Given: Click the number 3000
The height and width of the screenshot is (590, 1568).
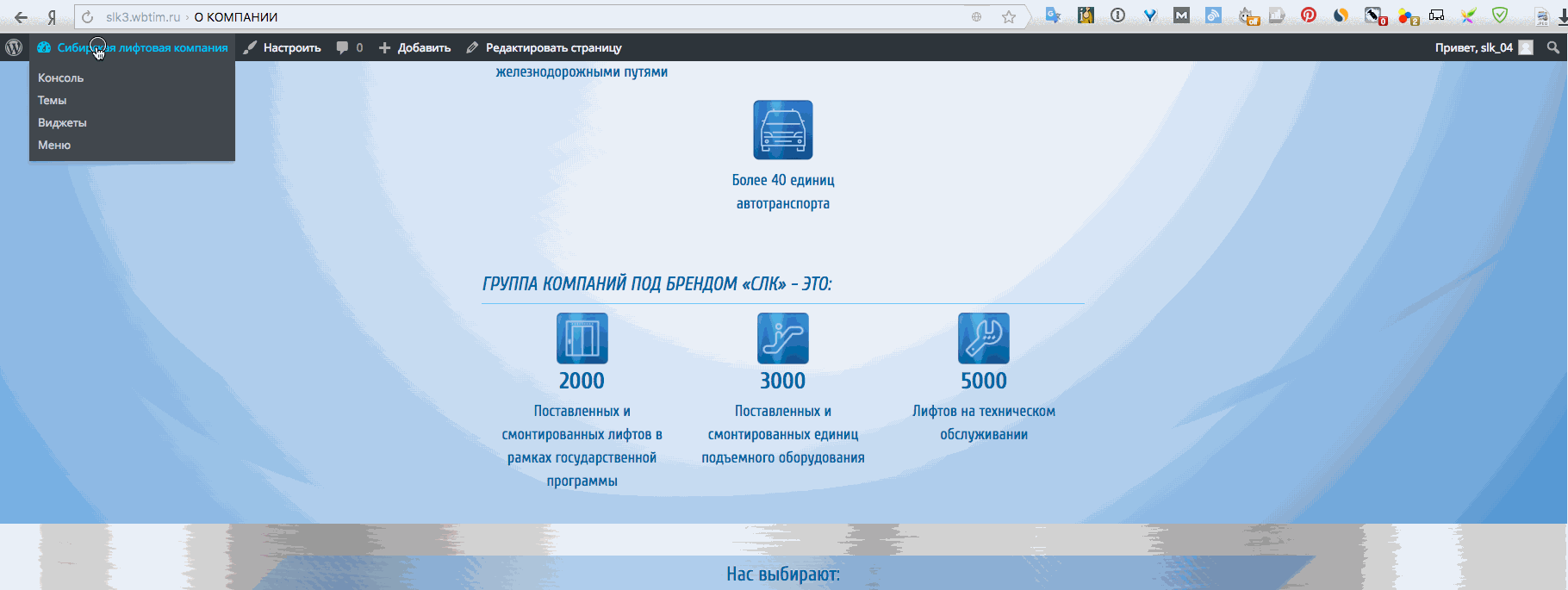Looking at the screenshot, I should (783, 381).
